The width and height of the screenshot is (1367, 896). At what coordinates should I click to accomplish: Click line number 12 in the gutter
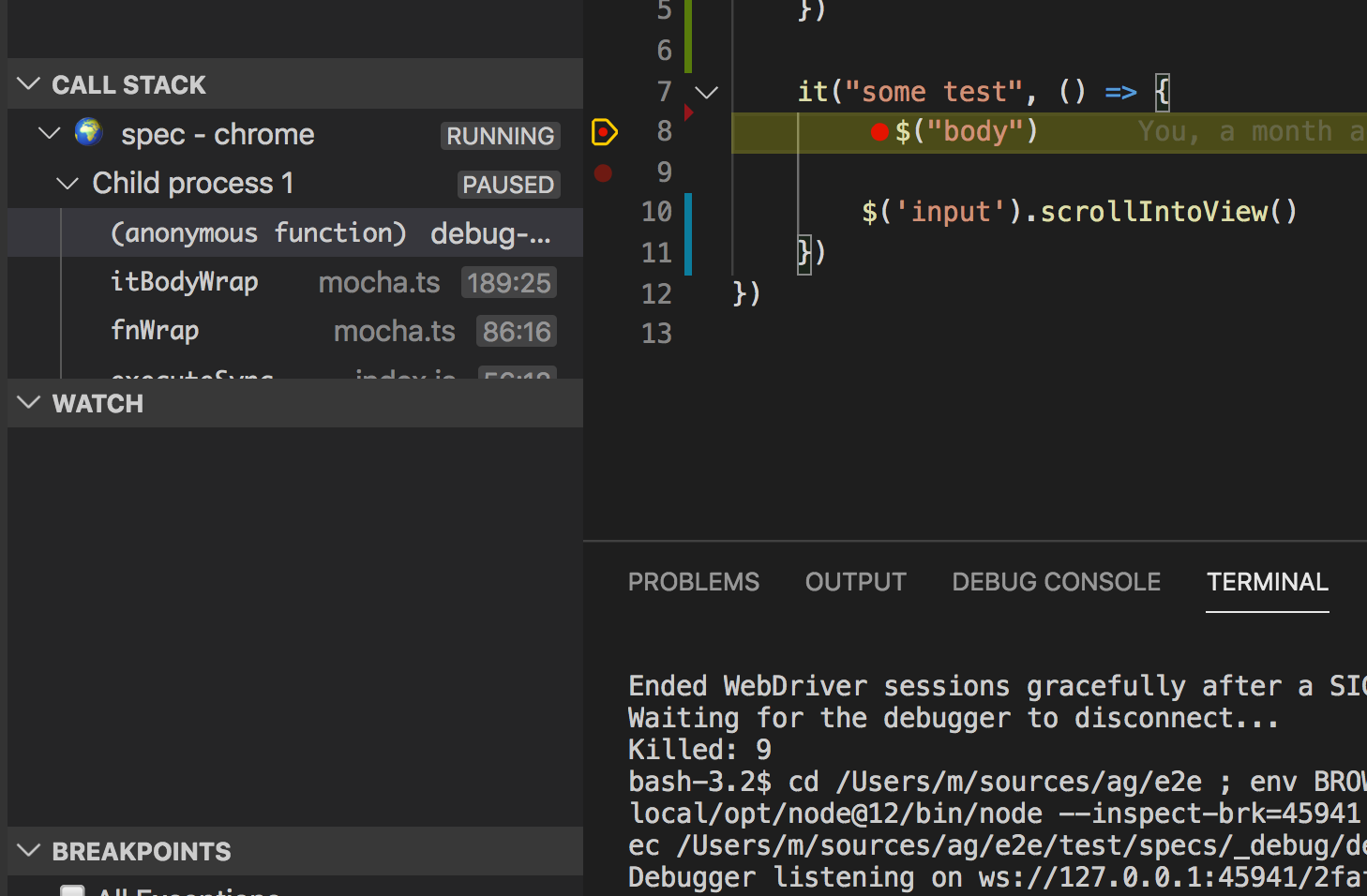pos(656,294)
